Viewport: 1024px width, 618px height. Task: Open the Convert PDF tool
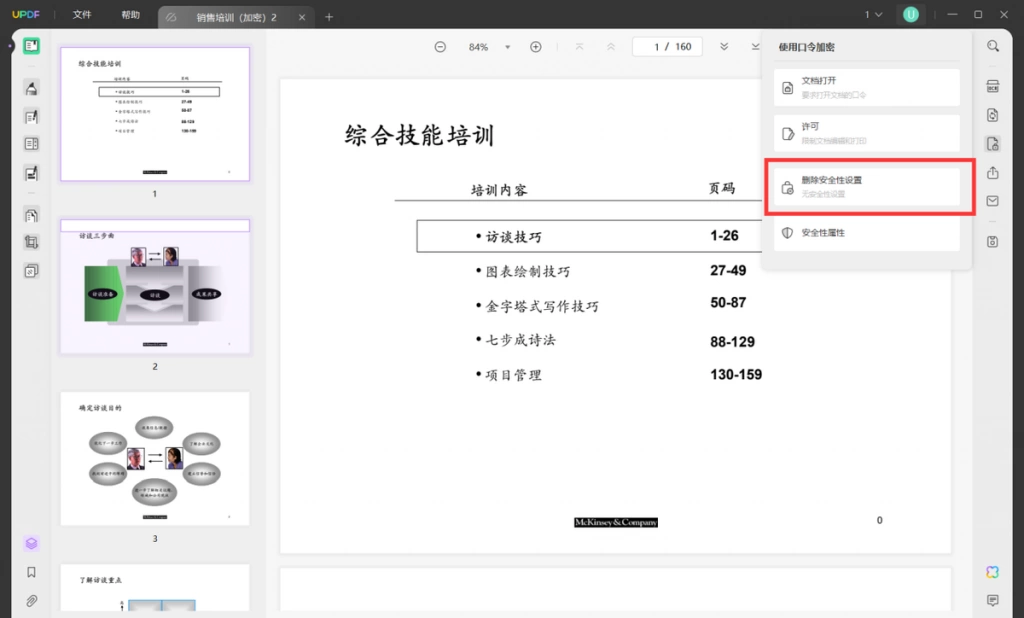click(993, 115)
